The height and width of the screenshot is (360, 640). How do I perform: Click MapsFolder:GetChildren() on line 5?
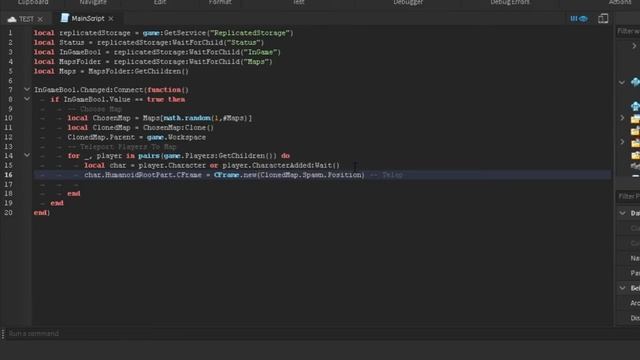(138, 71)
